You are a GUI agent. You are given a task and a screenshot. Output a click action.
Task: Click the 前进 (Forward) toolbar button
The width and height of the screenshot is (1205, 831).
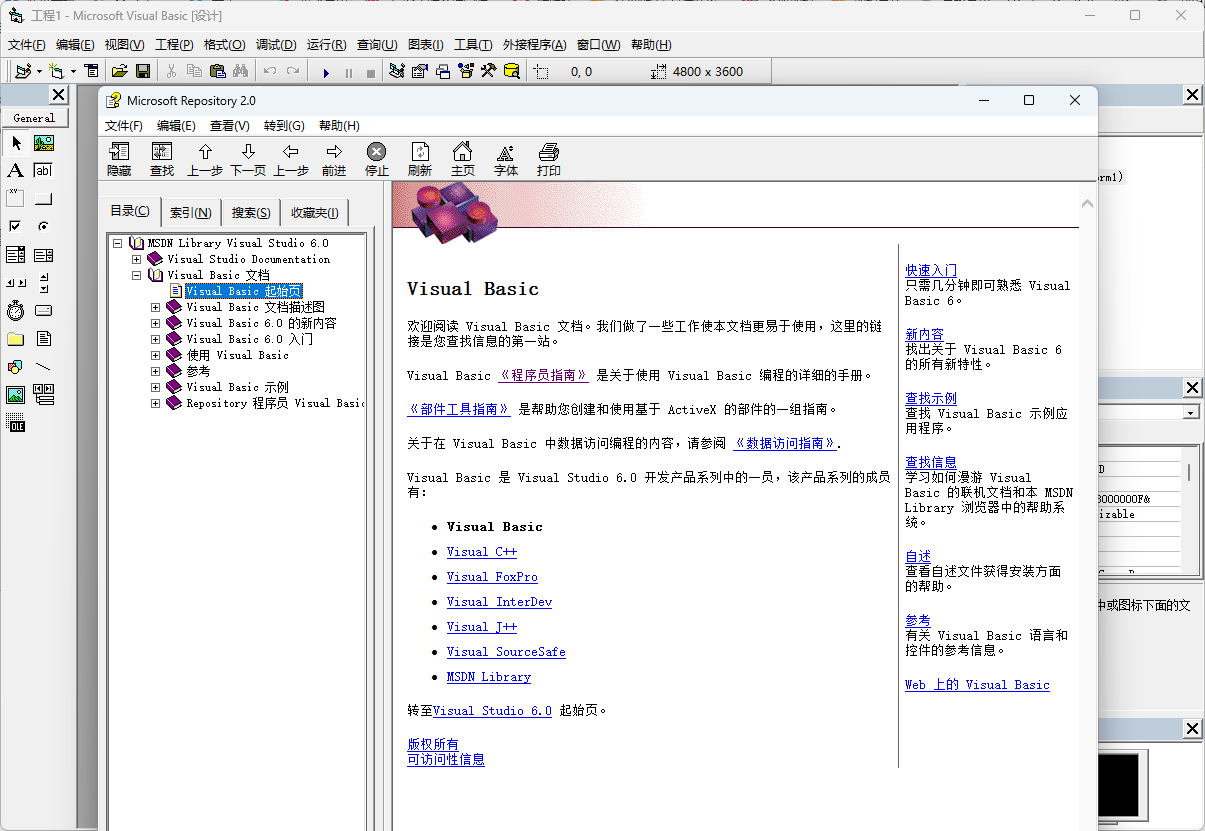pos(334,159)
